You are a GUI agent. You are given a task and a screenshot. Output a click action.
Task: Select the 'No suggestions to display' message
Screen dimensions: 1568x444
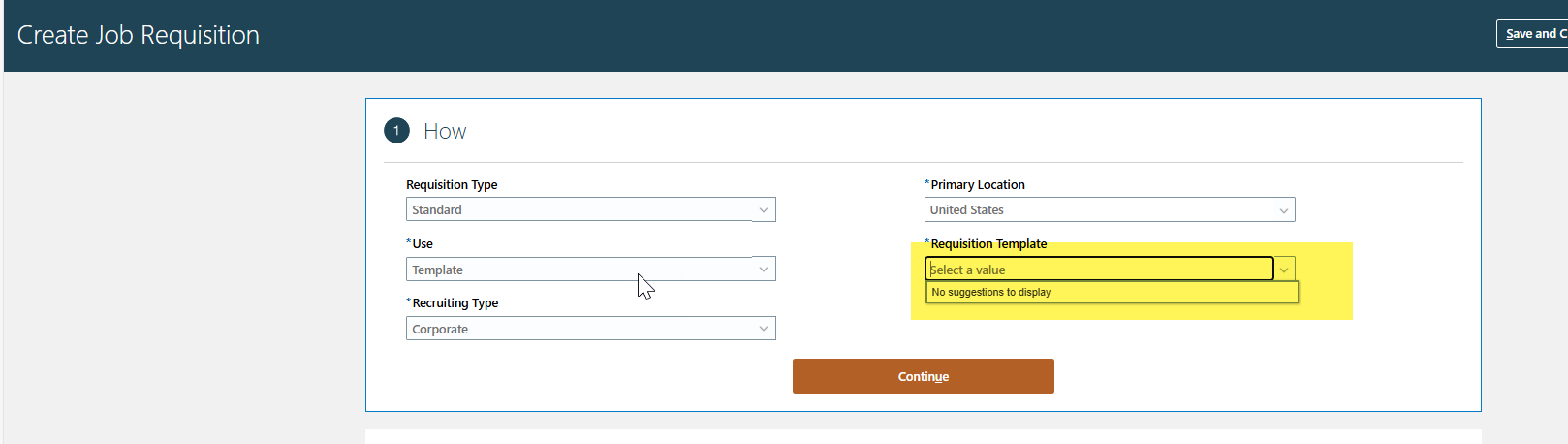tap(1112, 292)
